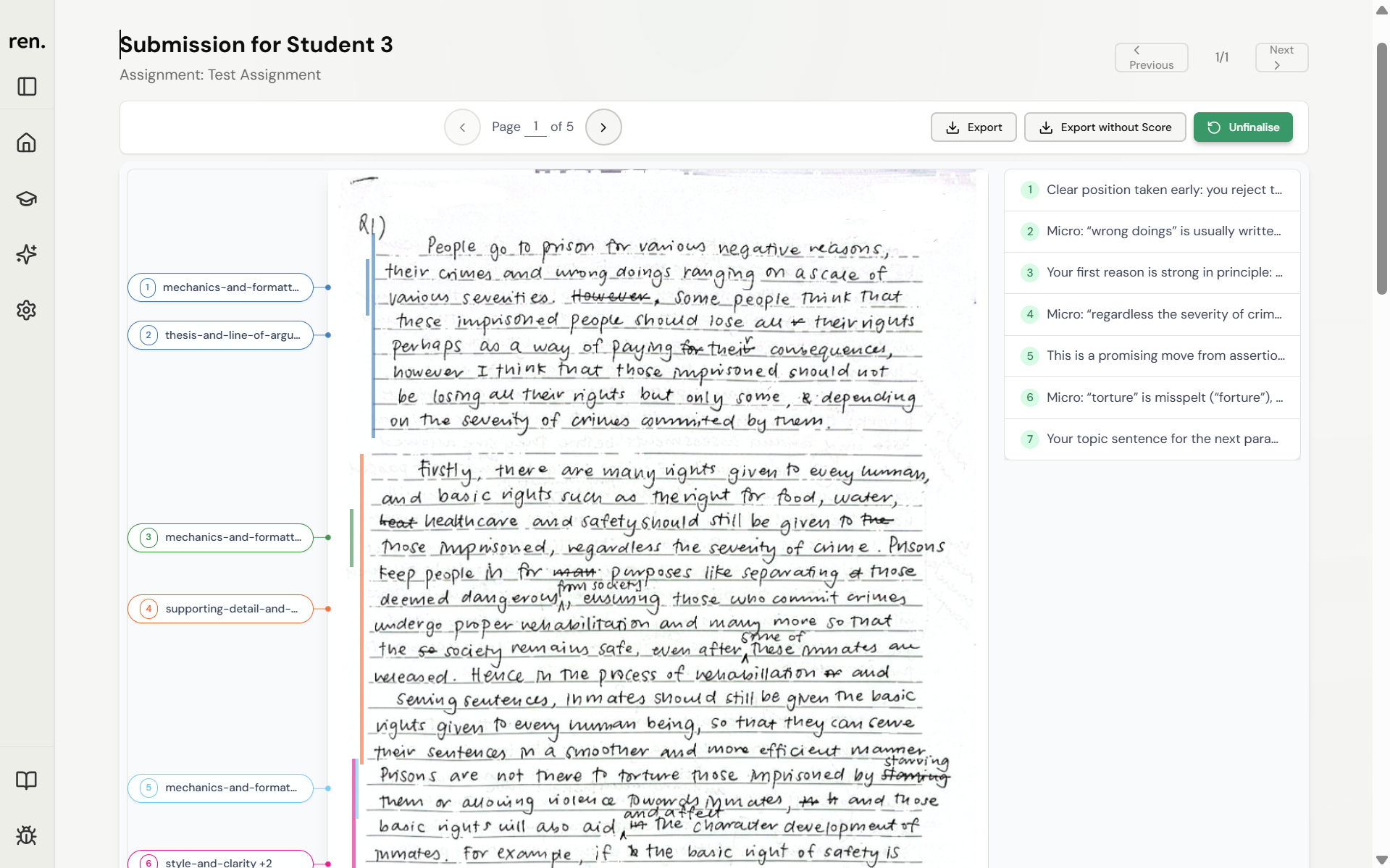This screenshot has height=868, width=1390.
Task: Click the 'Submission for Student 3' title
Action: [x=256, y=44]
